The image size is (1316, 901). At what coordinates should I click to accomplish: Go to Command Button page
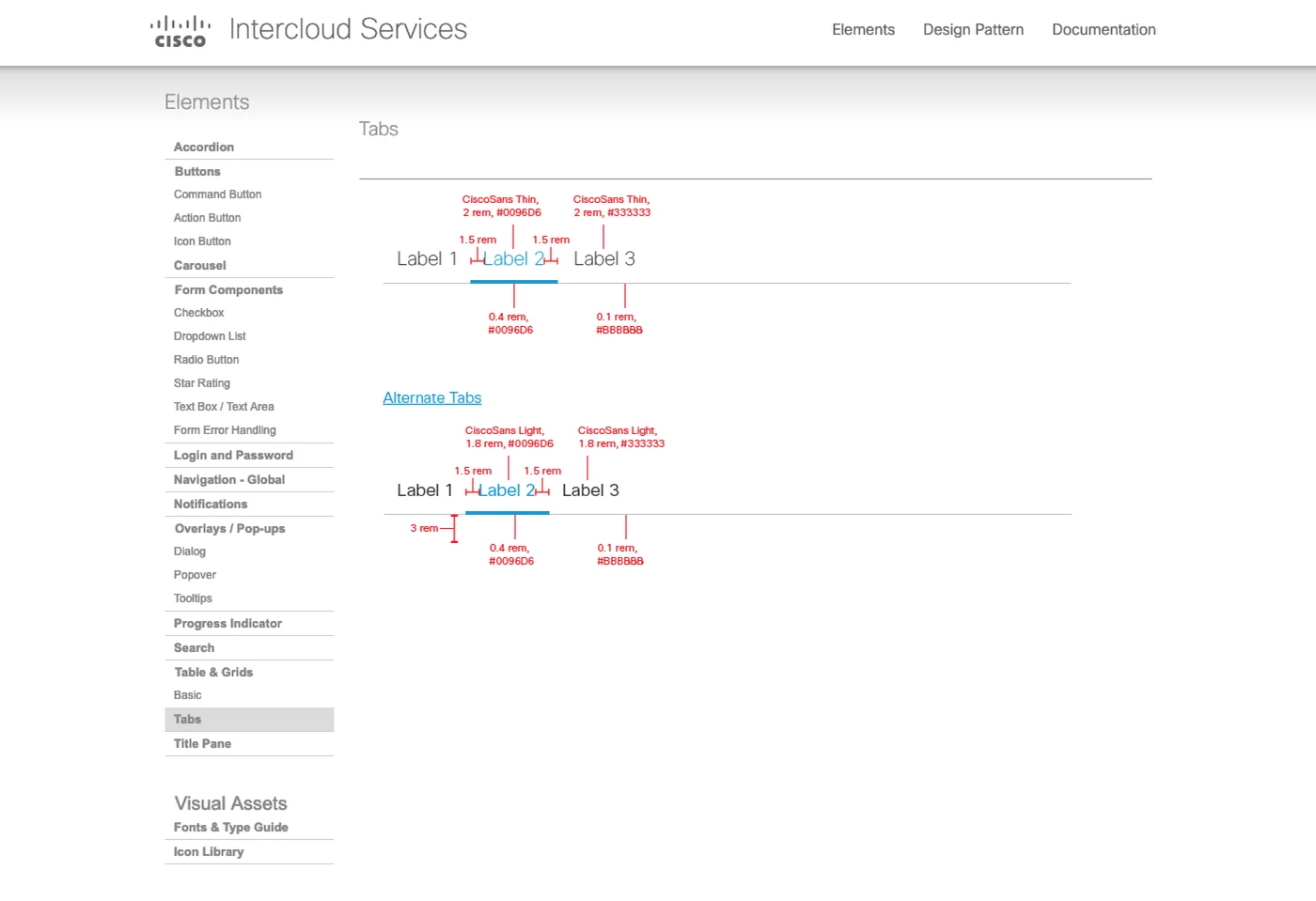pyautogui.click(x=217, y=194)
